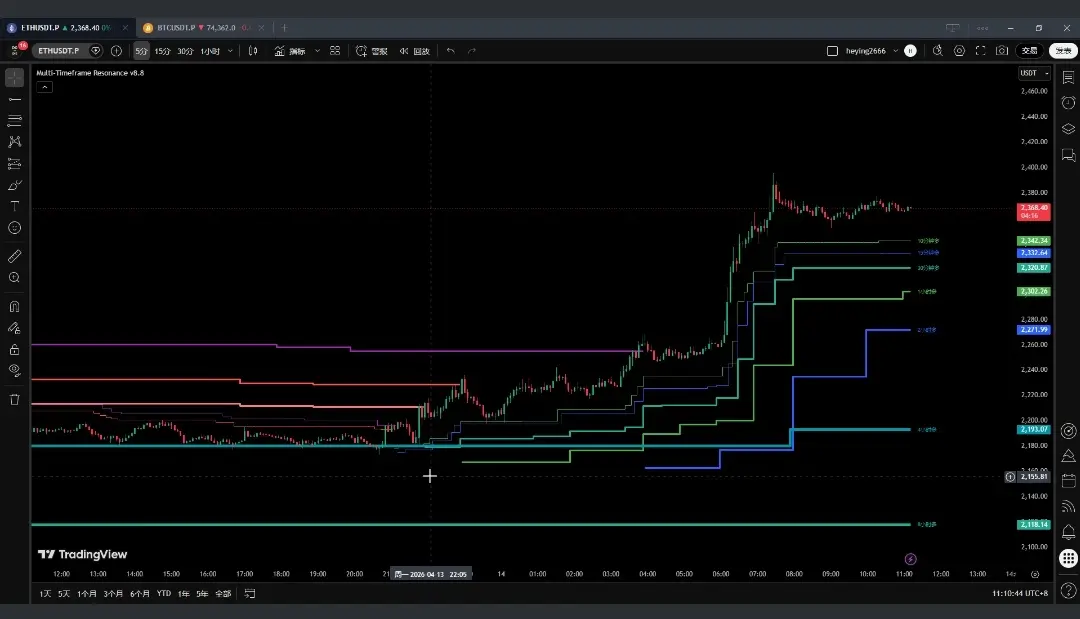Select the ruler measure tool
Screen dimensions: 1080x619
tap(14, 256)
